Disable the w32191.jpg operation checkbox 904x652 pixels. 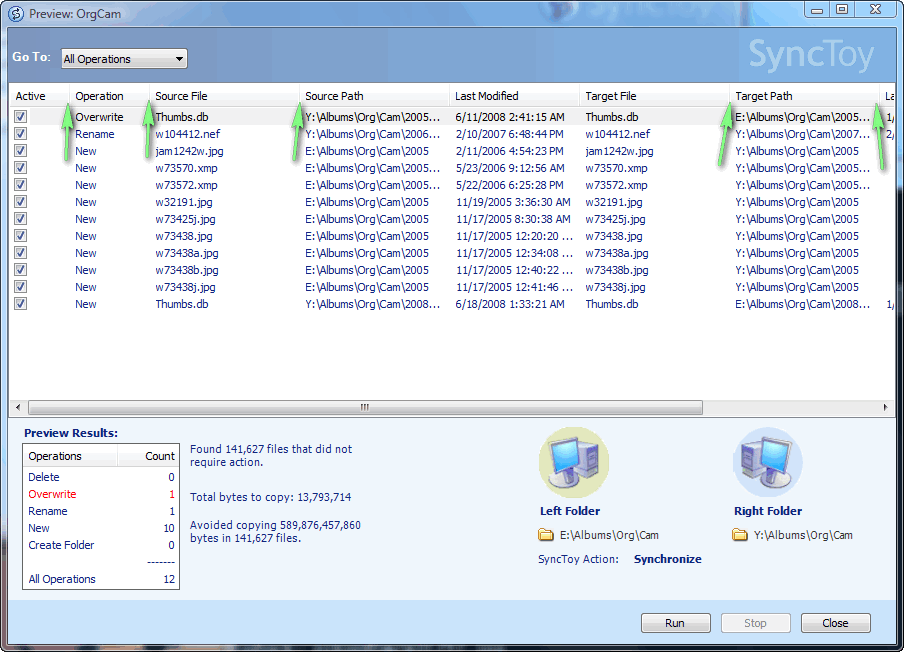click(21, 202)
